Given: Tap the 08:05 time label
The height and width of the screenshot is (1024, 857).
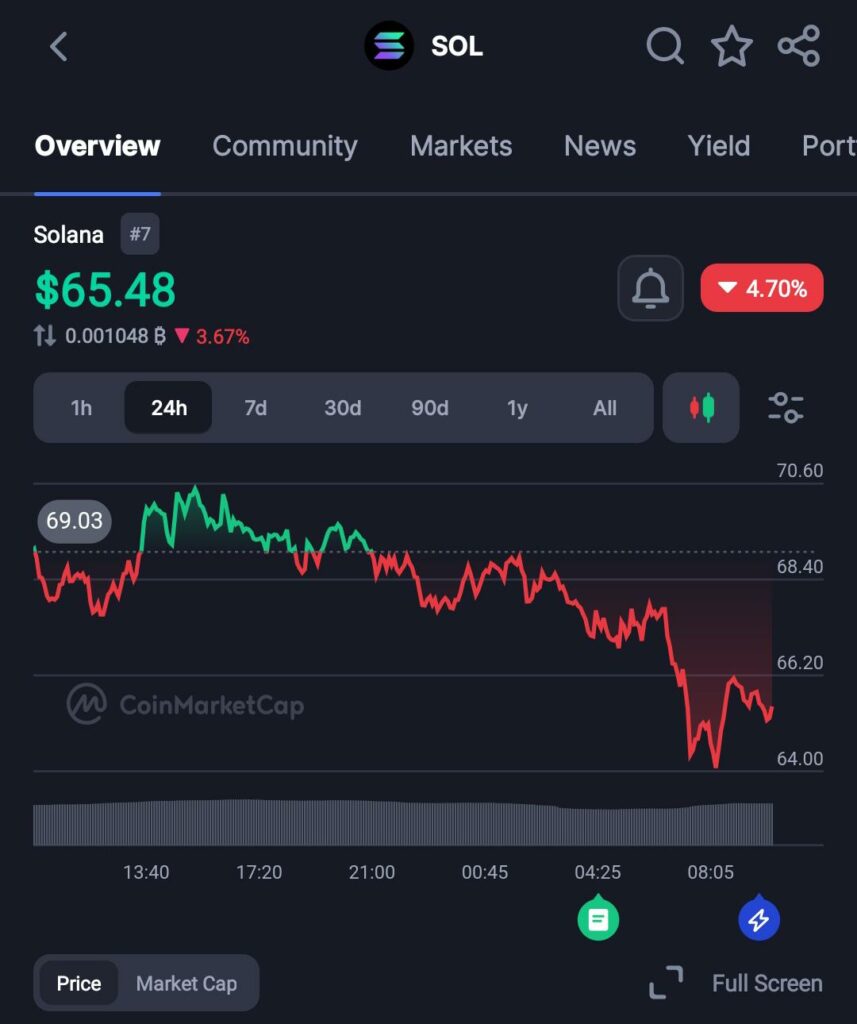Looking at the screenshot, I should pos(711,872).
